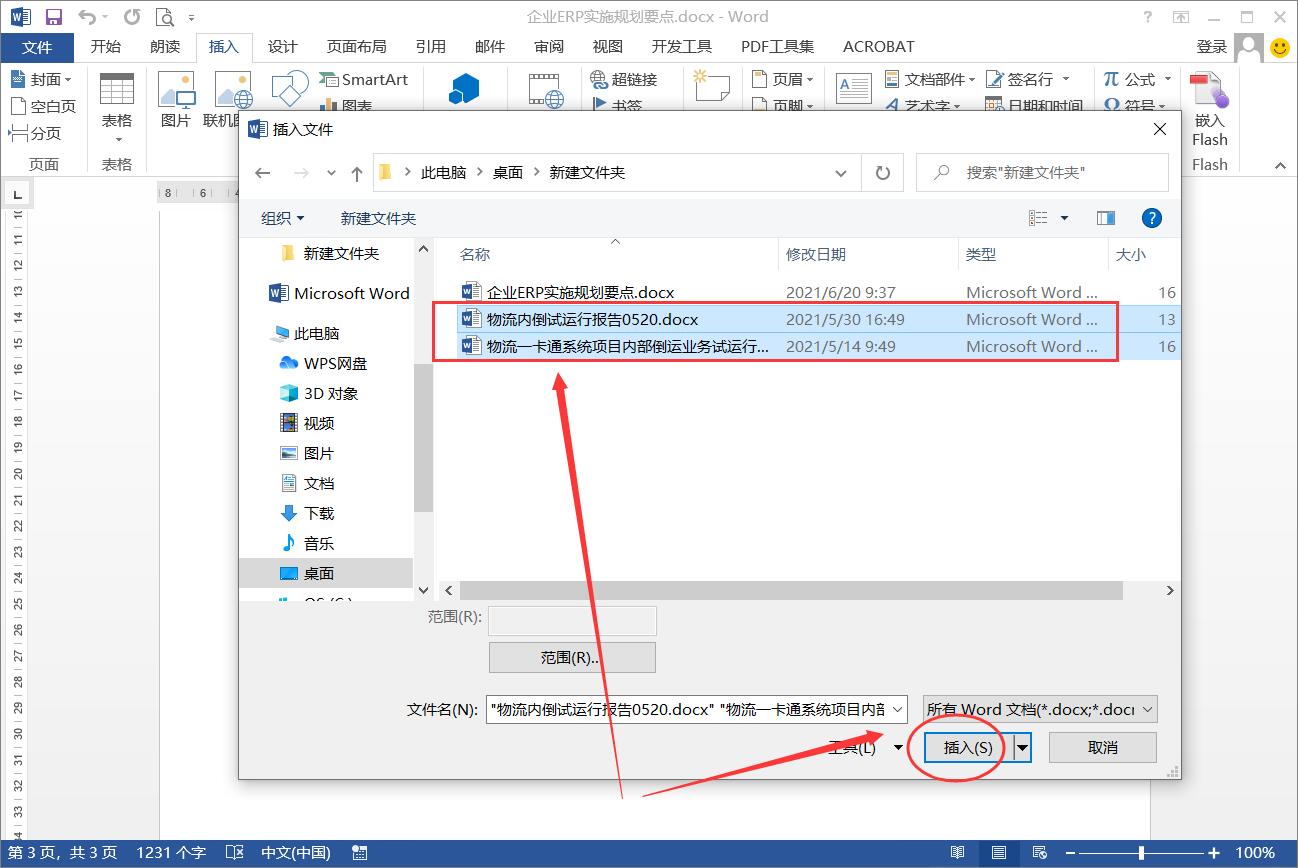The width and height of the screenshot is (1298, 868).
Task: Click zoom in plus button
Action: 1214,853
